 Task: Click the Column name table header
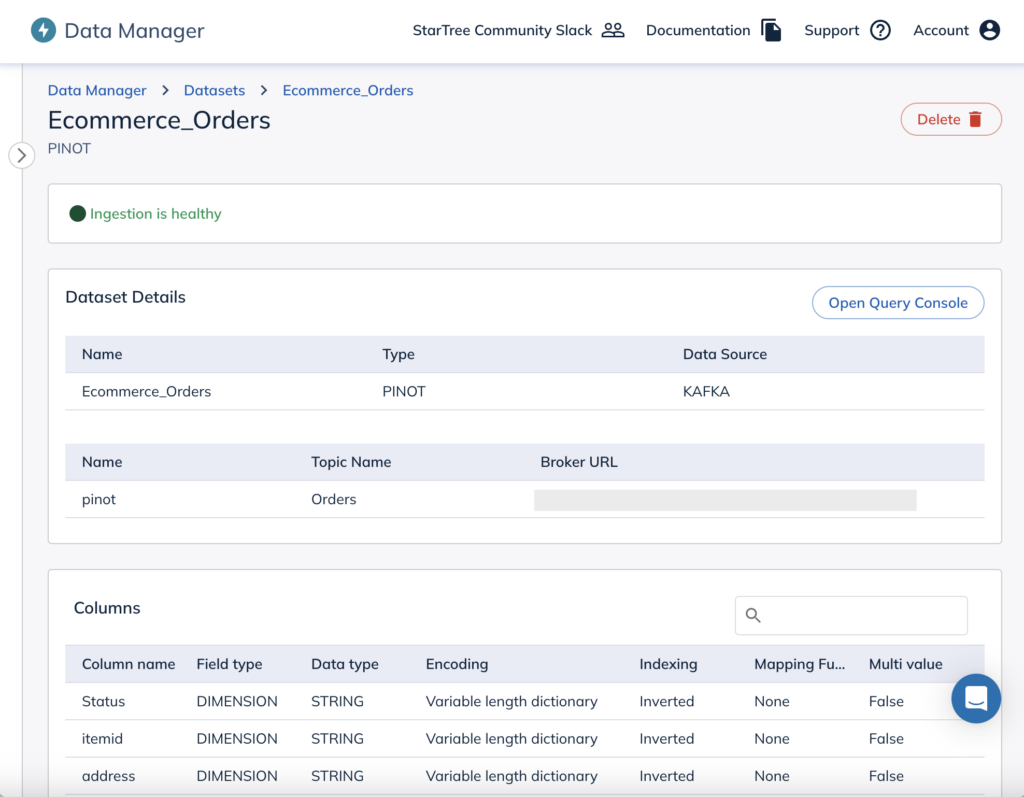tap(128, 664)
